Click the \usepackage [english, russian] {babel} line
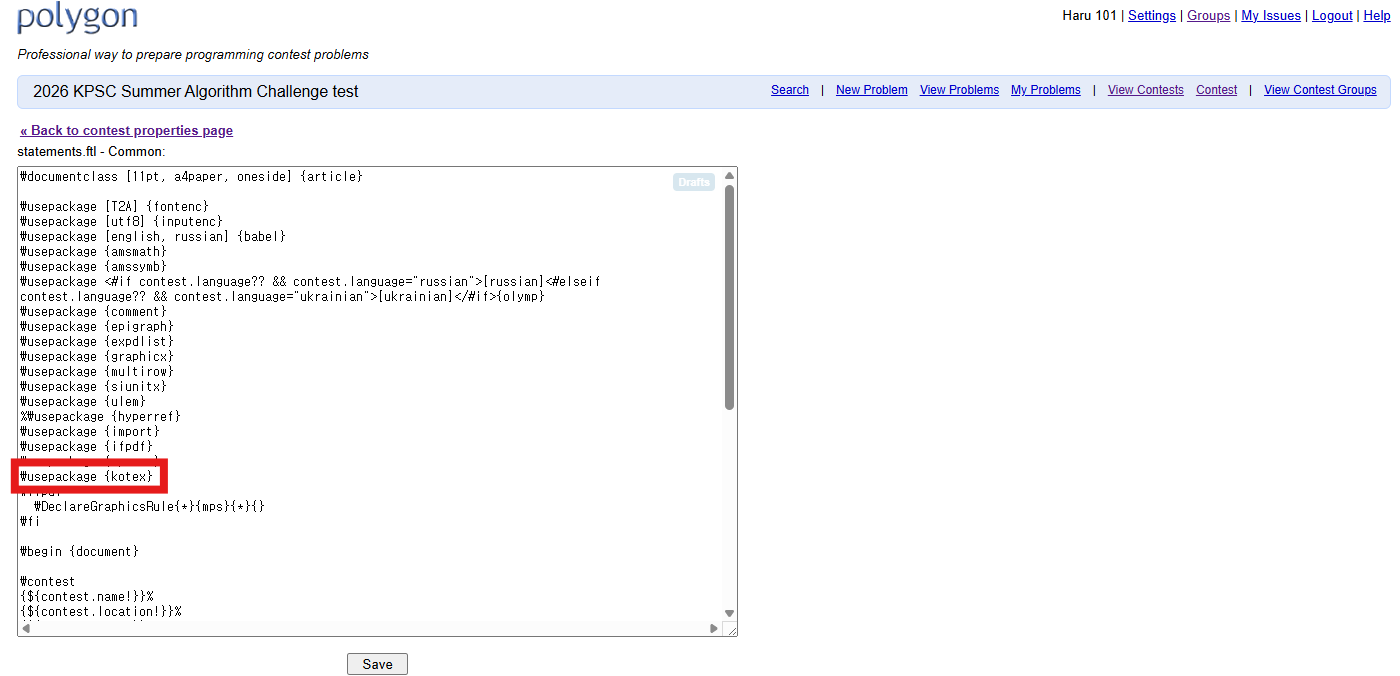This screenshot has width=1400, height=676. point(153,237)
